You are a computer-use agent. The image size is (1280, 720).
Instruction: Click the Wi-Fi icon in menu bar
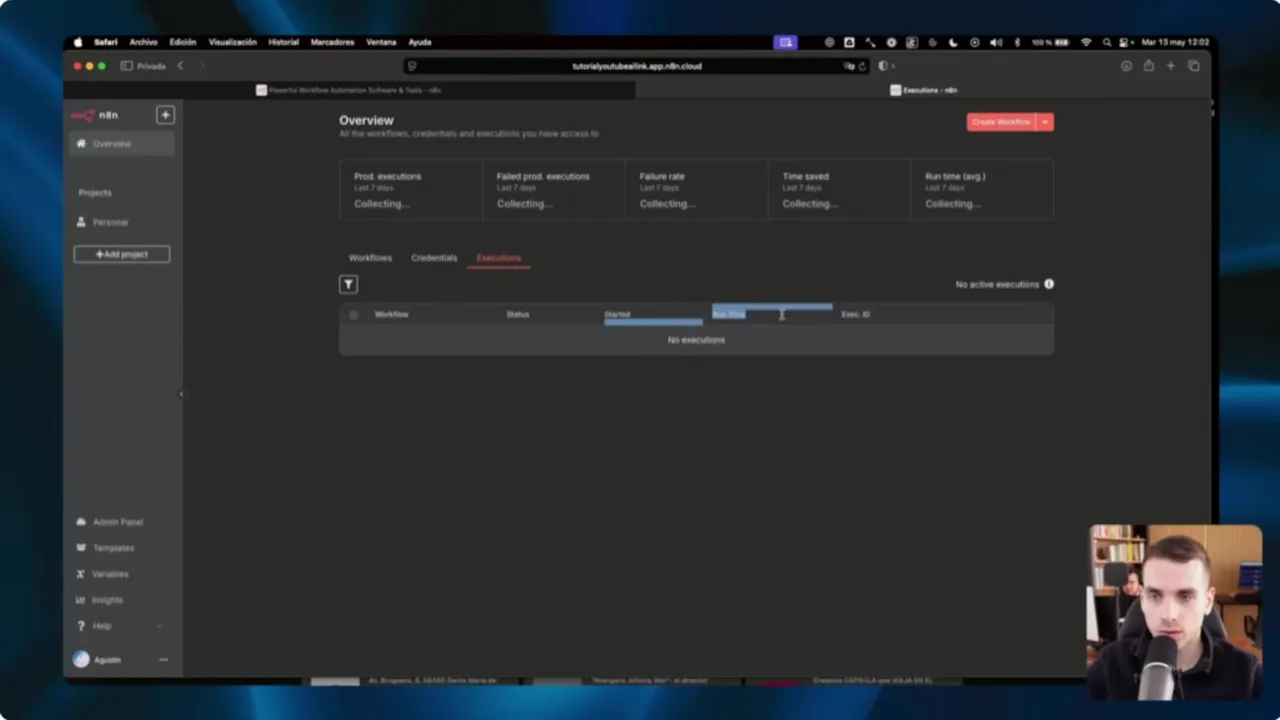[1086, 42]
